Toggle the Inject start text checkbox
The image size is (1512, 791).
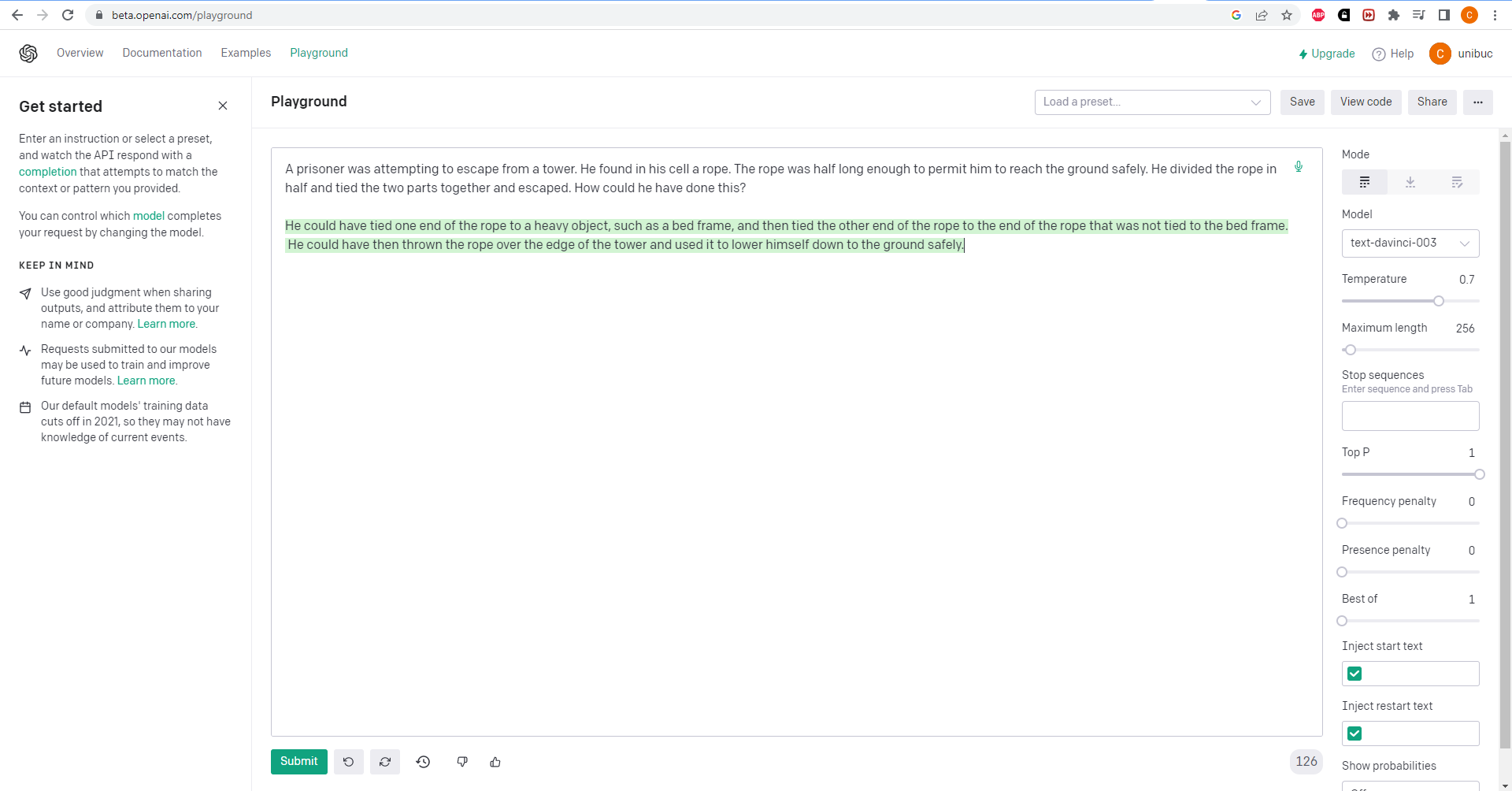click(x=1354, y=674)
